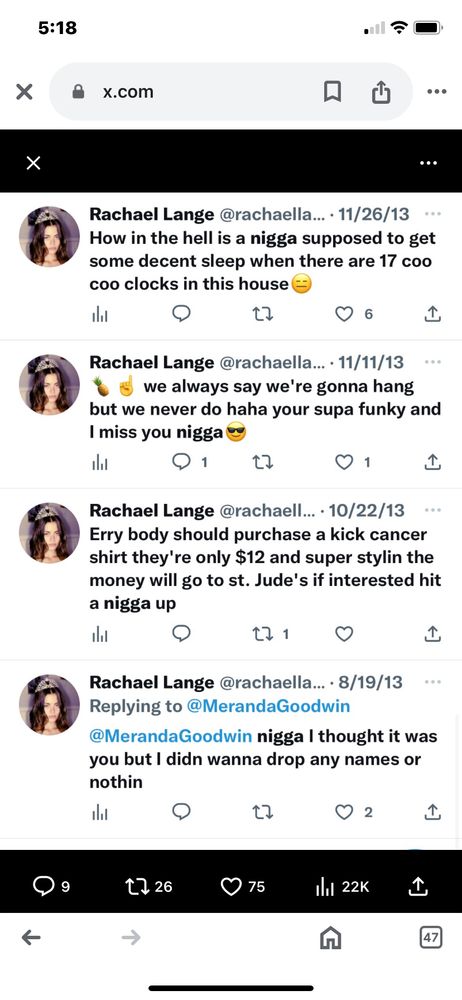This screenshot has width=462, height=1000.
Task: Open the browser share icon
Action: (381, 92)
